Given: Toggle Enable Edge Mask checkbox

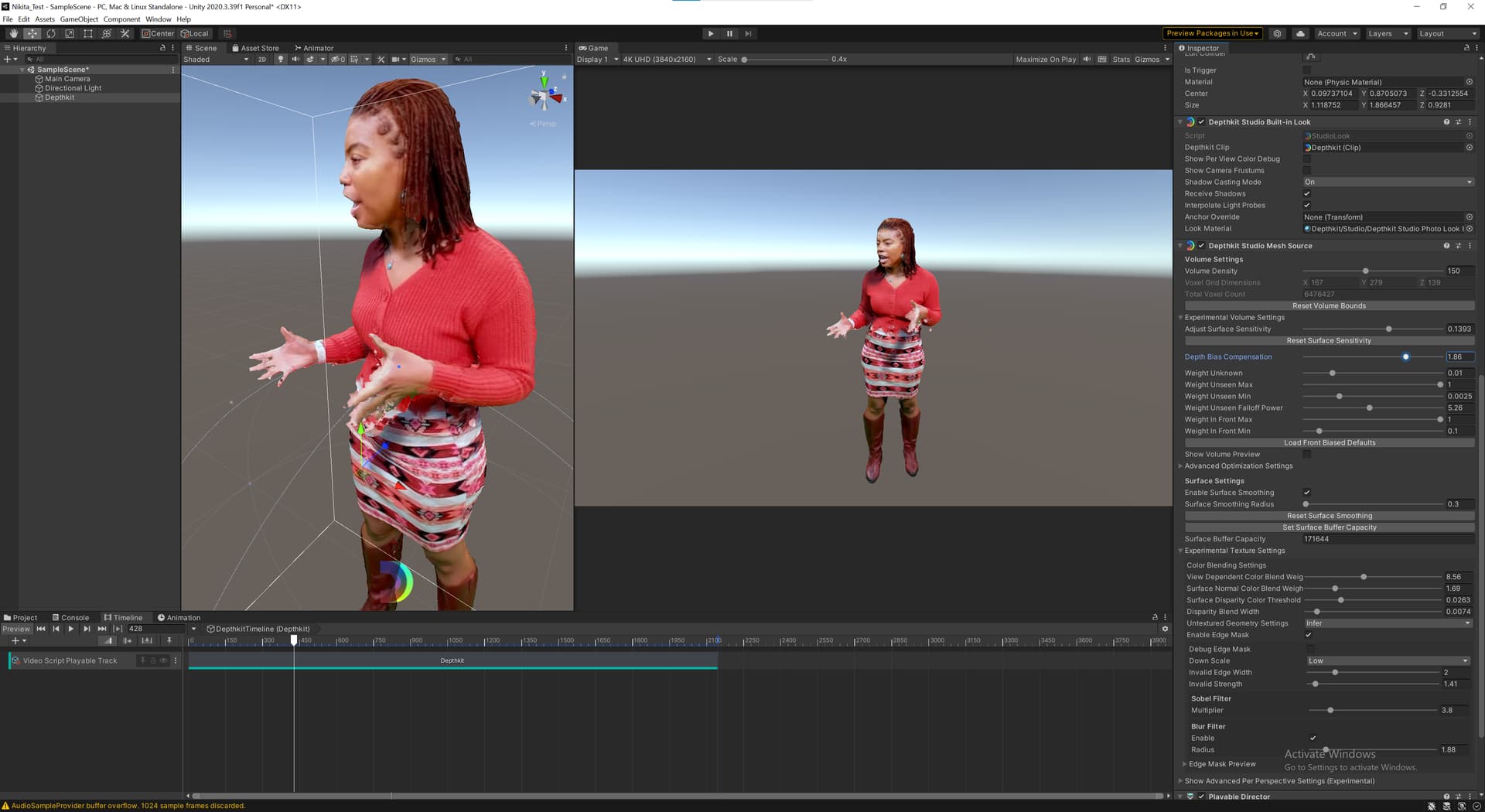Looking at the screenshot, I should tap(1309, 635).
